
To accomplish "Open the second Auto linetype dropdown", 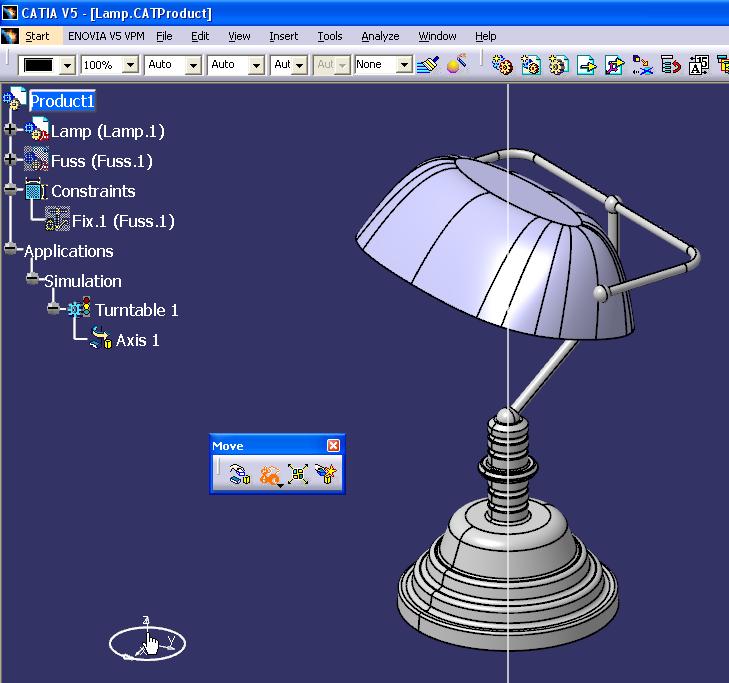I will (256, 65).
